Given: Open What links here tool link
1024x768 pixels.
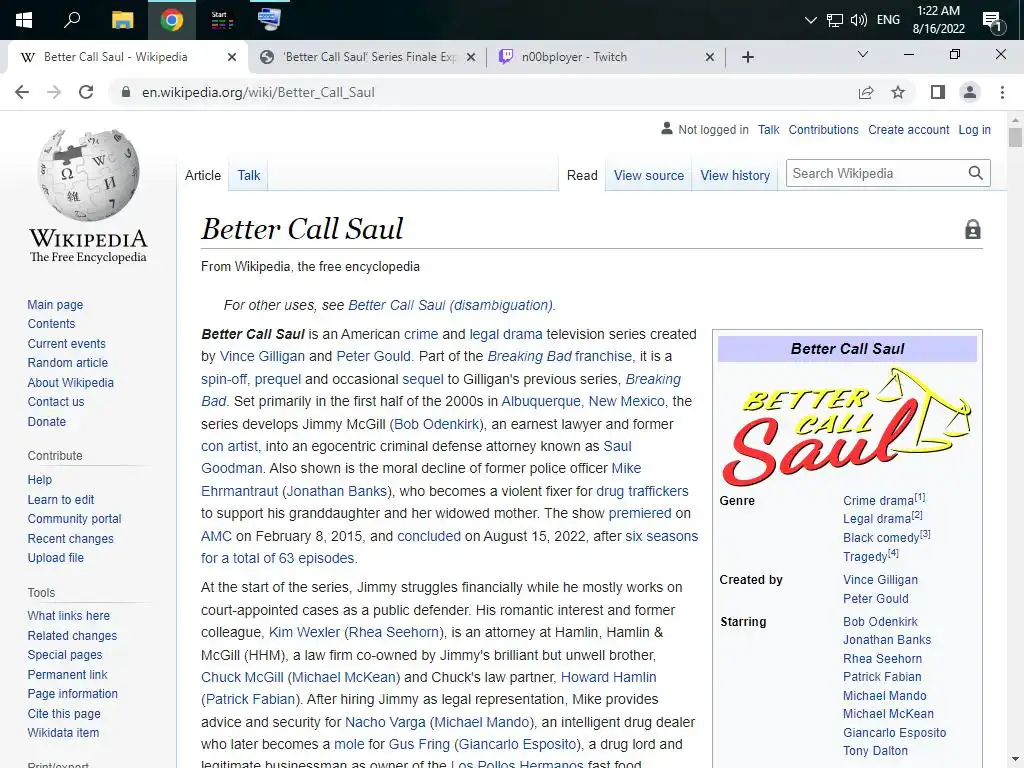Looking at the screenshot, I should (x=69, y=615).
